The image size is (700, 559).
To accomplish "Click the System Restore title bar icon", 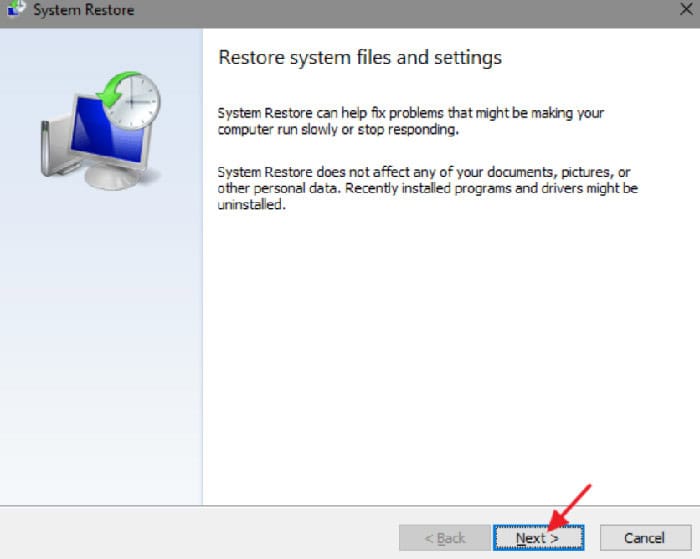I will pyautogui.click(x=16, y=9).
